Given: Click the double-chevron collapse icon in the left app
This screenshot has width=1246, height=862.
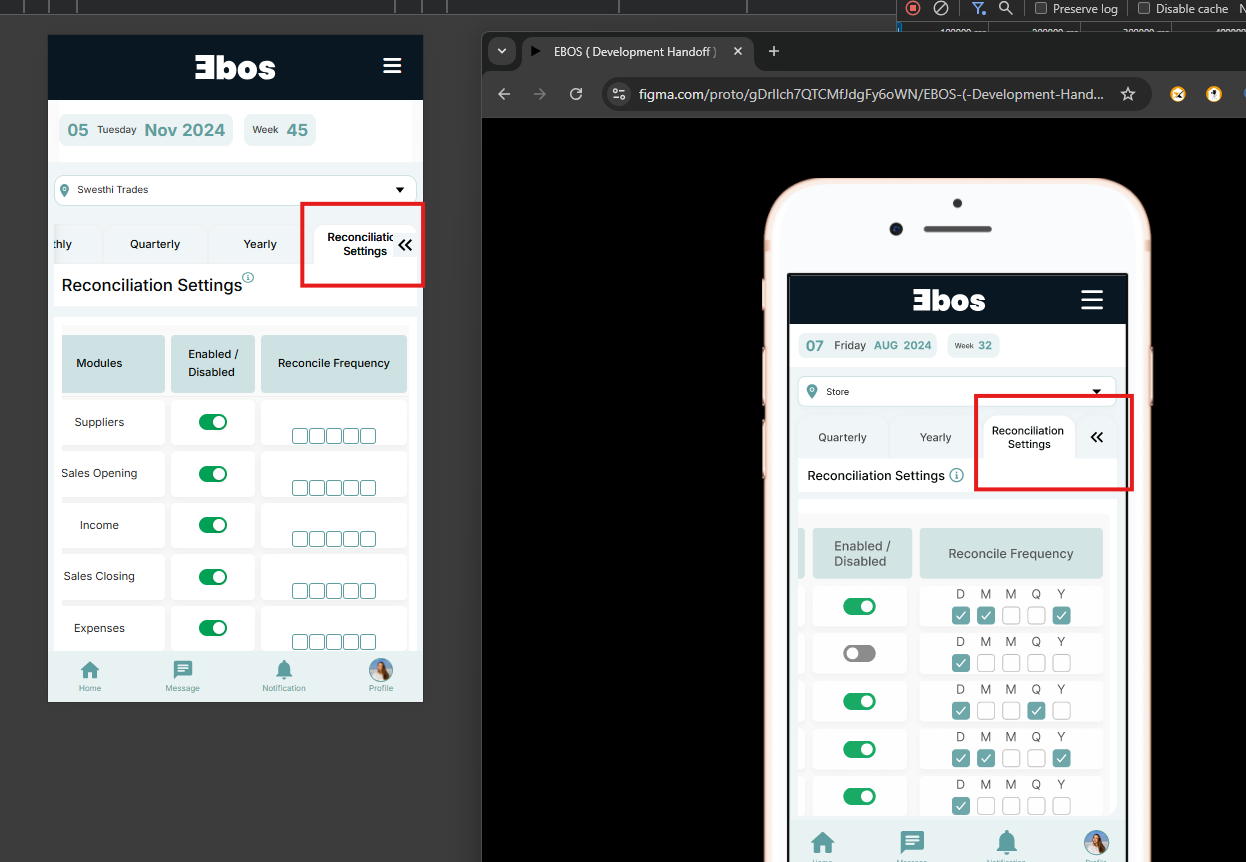Looking at the screenshot, I should [405, 245].
